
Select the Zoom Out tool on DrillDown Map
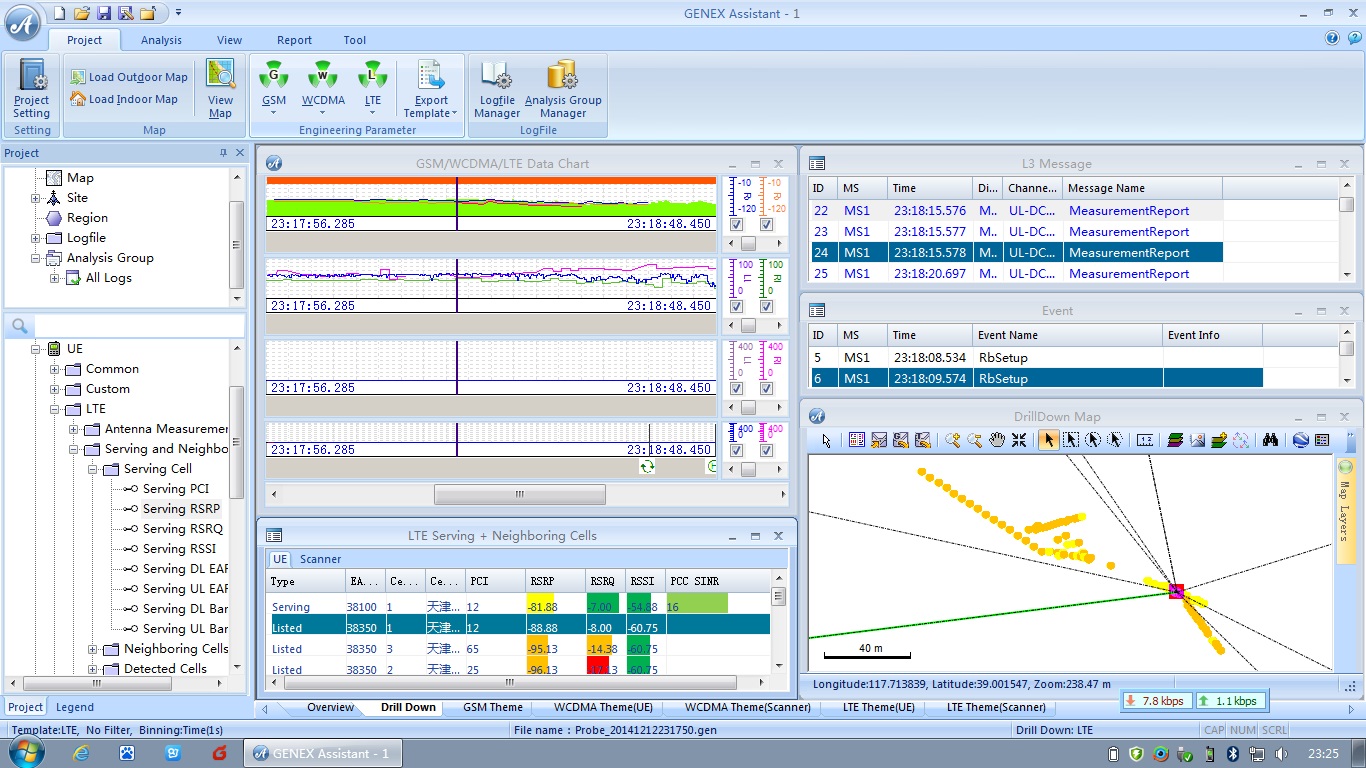point(975,440)
